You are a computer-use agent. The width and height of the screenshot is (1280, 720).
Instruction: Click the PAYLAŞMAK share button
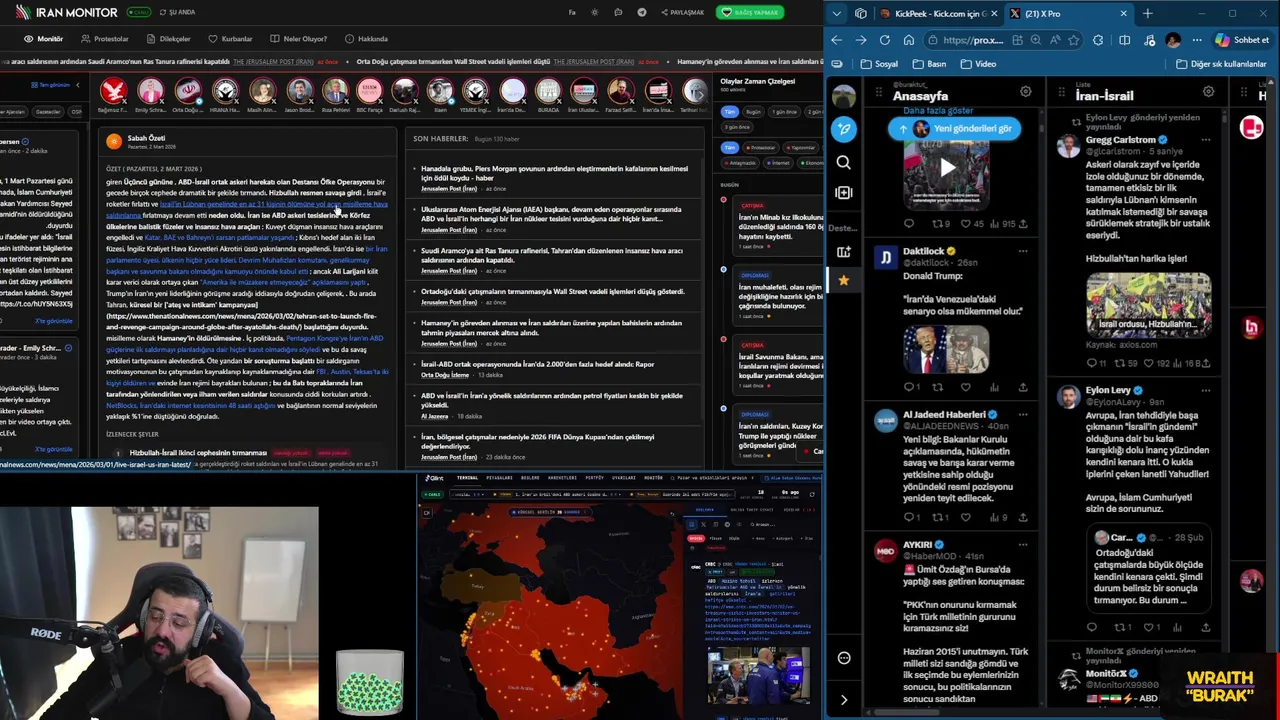pyautogui.click(x=681, y=12)
